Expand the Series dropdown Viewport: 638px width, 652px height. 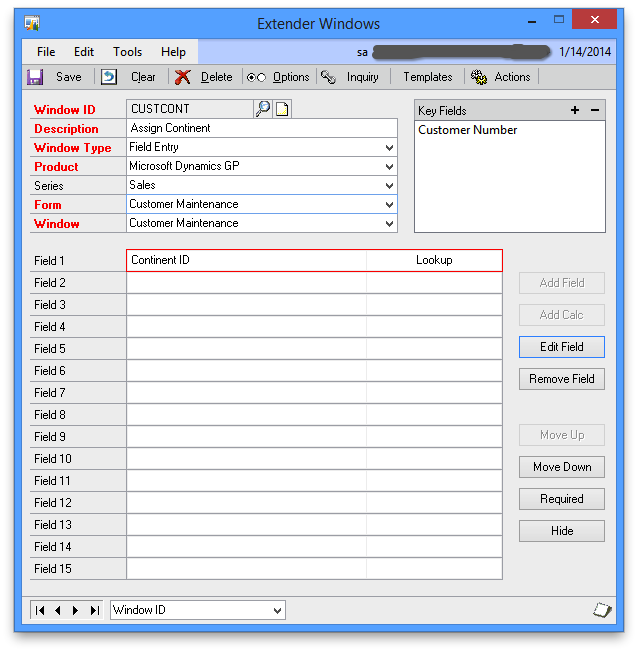[389, 186]
